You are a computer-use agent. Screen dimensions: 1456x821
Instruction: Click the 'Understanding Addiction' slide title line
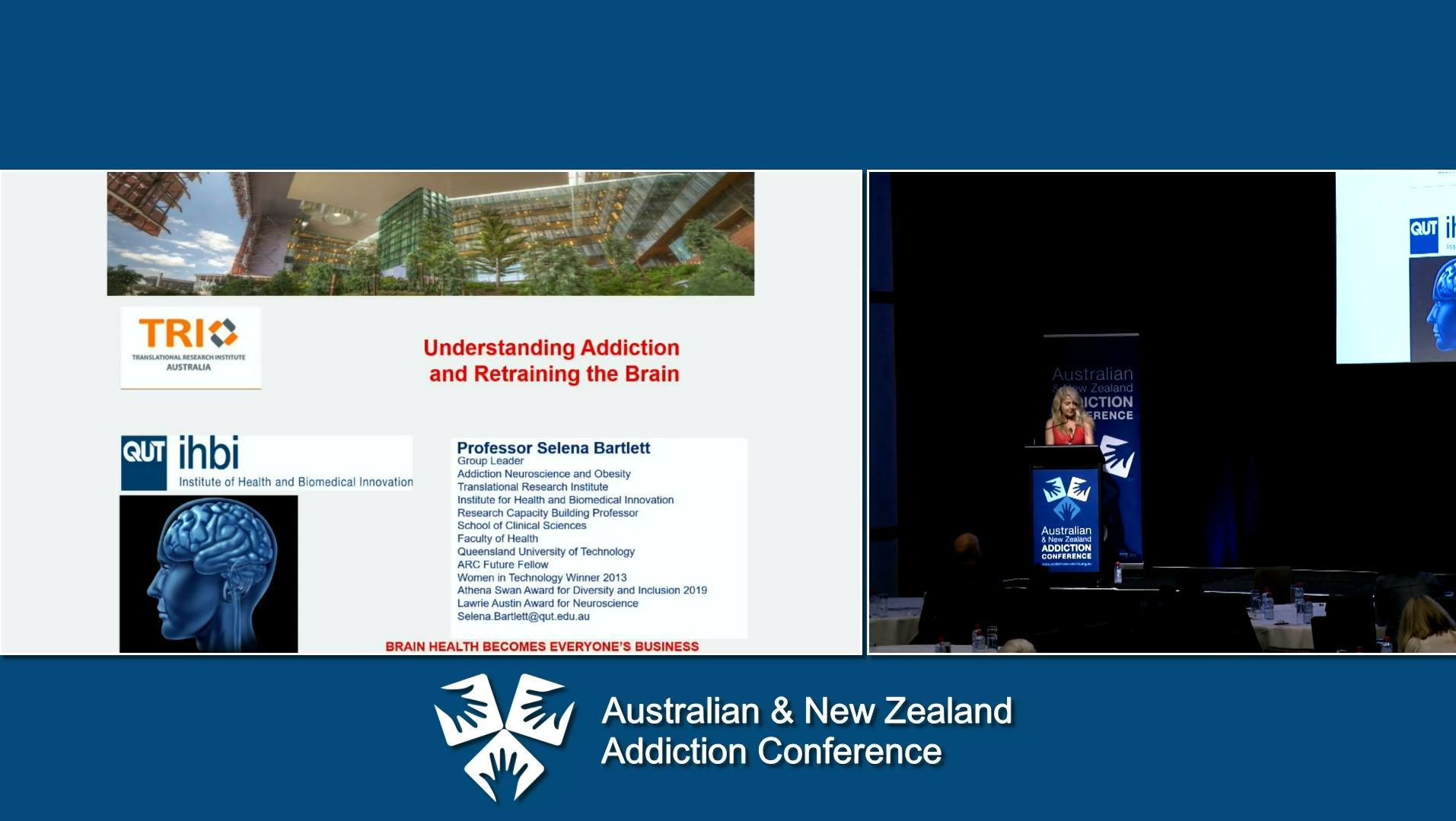tap(551, 348)
